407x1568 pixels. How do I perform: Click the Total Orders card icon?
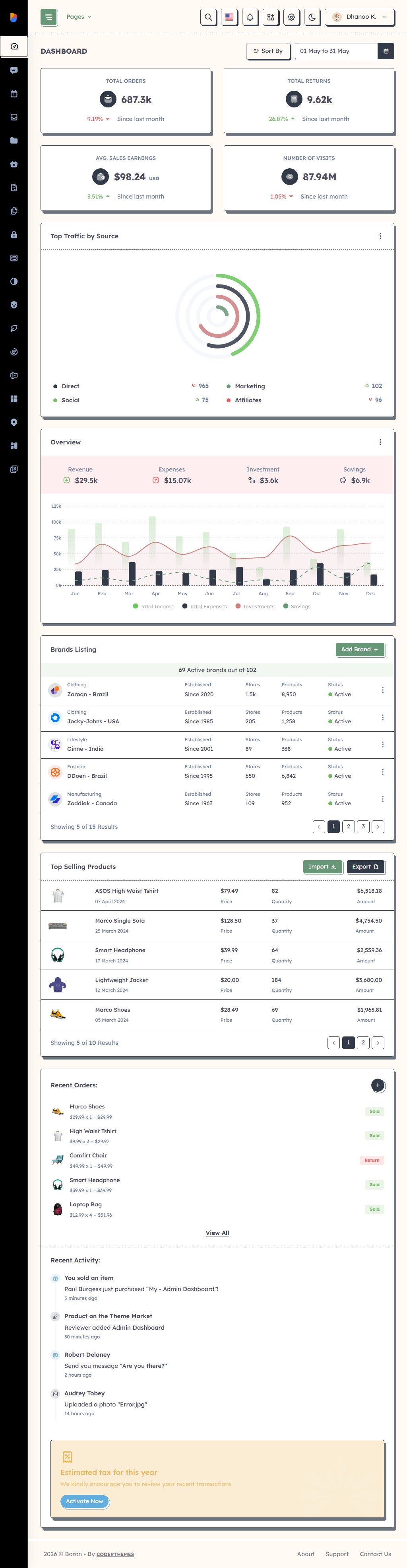(x=108, y=99)
